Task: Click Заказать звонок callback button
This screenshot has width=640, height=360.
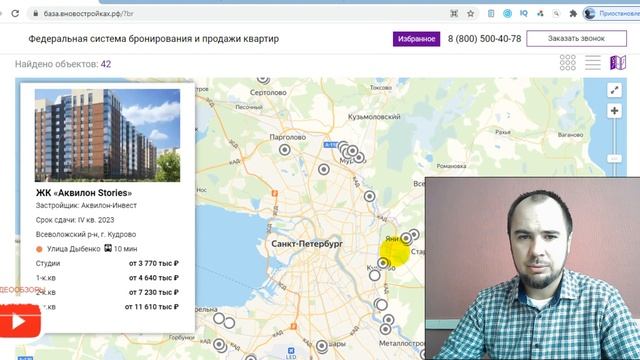Action: pos(576,38)
